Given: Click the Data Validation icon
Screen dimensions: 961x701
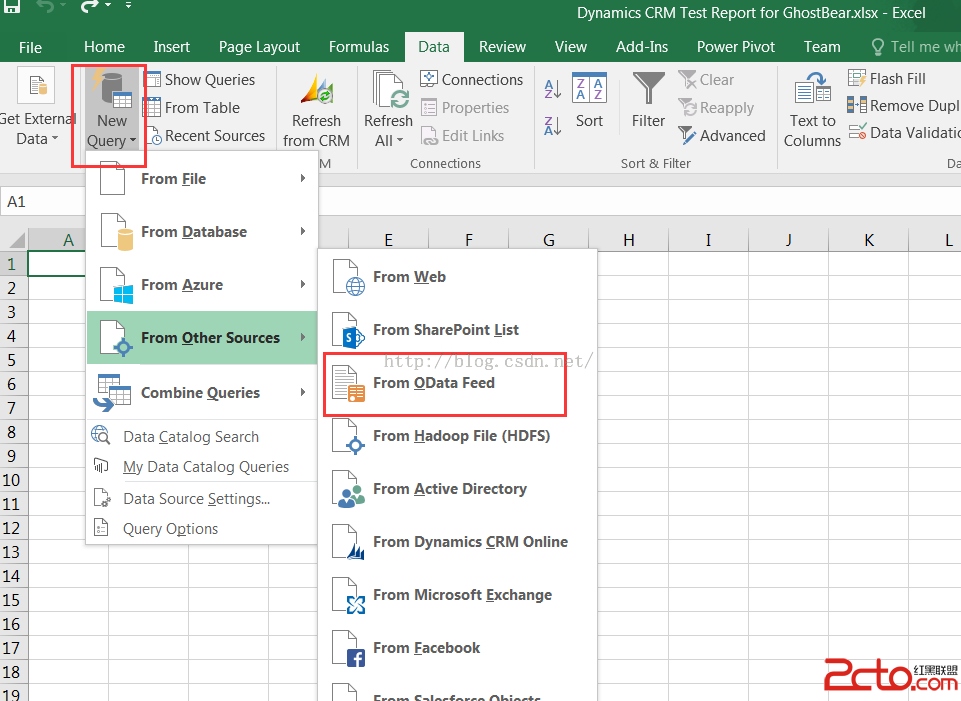Looking at the screenshot, I should point(857,132).
